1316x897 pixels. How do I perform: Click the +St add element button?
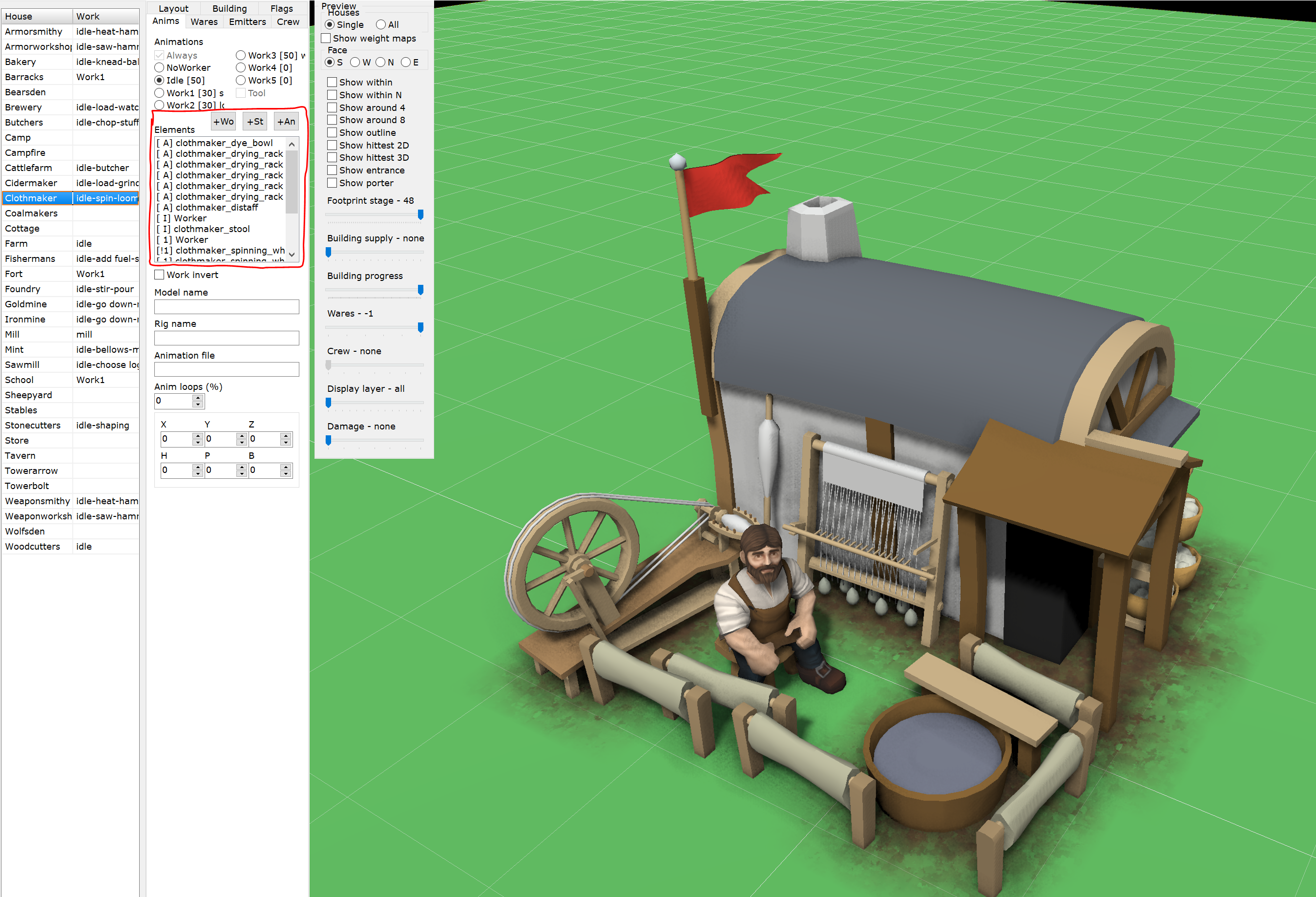[x=255, y=121]
